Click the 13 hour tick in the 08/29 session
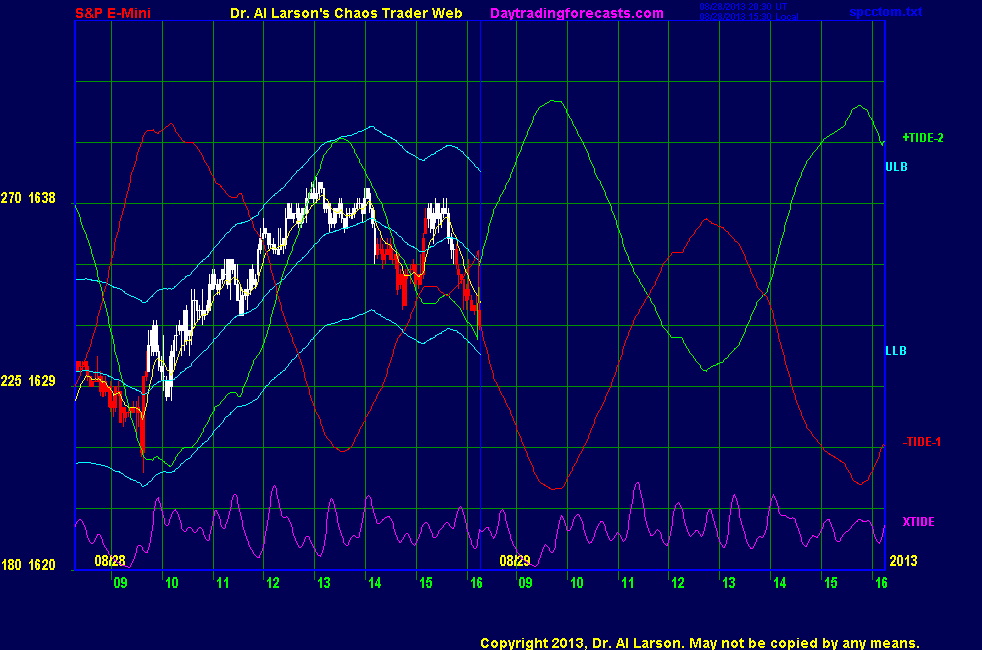 (x=728, y=582)
